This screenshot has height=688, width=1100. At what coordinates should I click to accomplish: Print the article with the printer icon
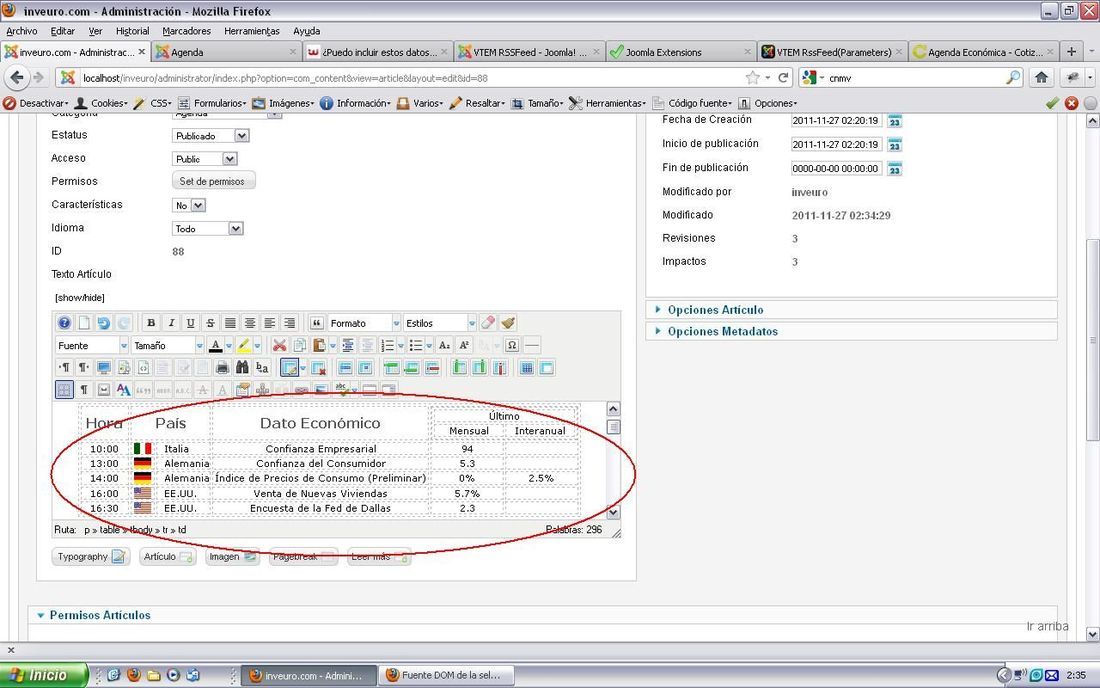[x=222, y=367]
